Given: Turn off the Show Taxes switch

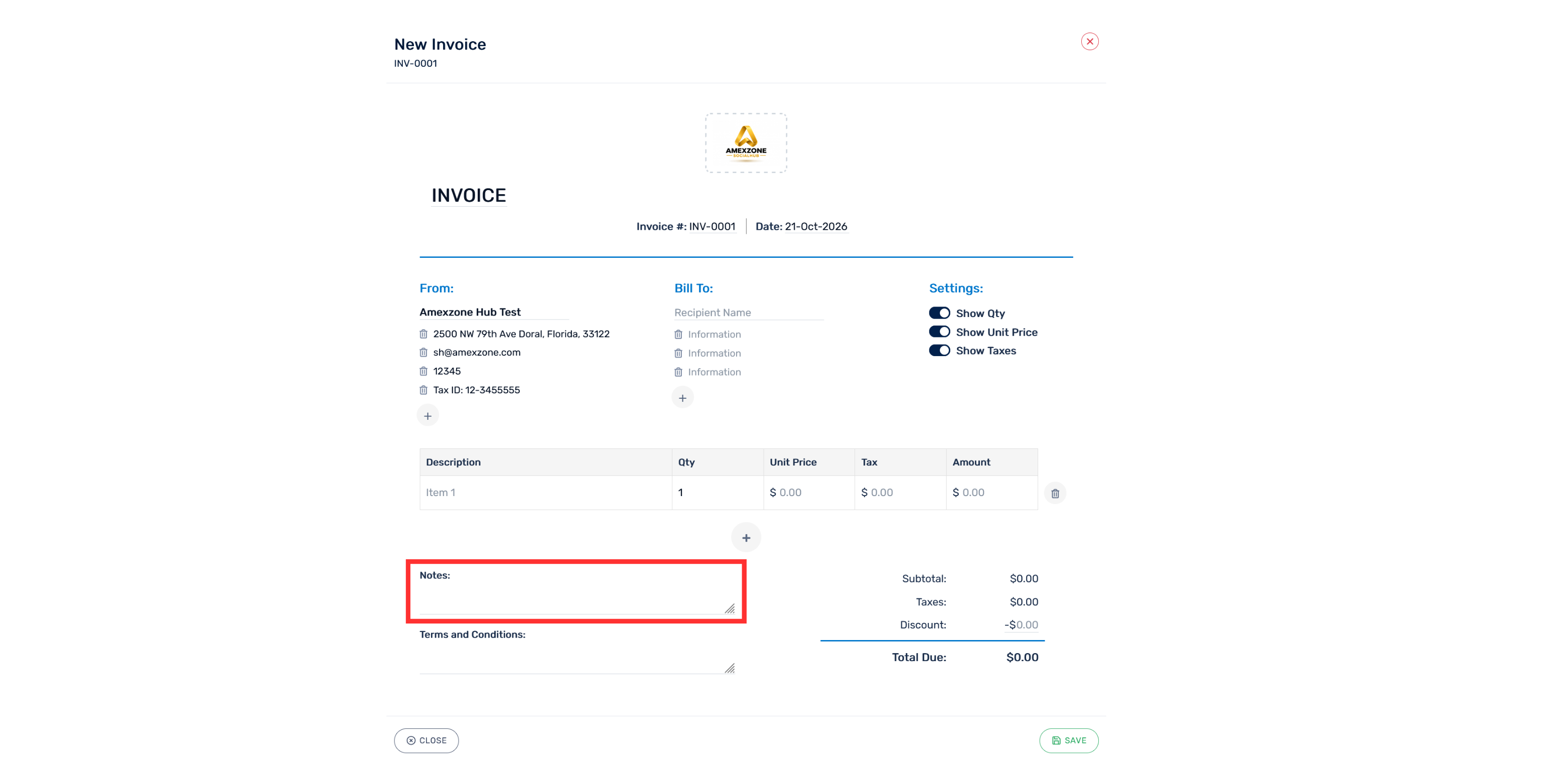Looking at the screenshot, I should (939, 351).
